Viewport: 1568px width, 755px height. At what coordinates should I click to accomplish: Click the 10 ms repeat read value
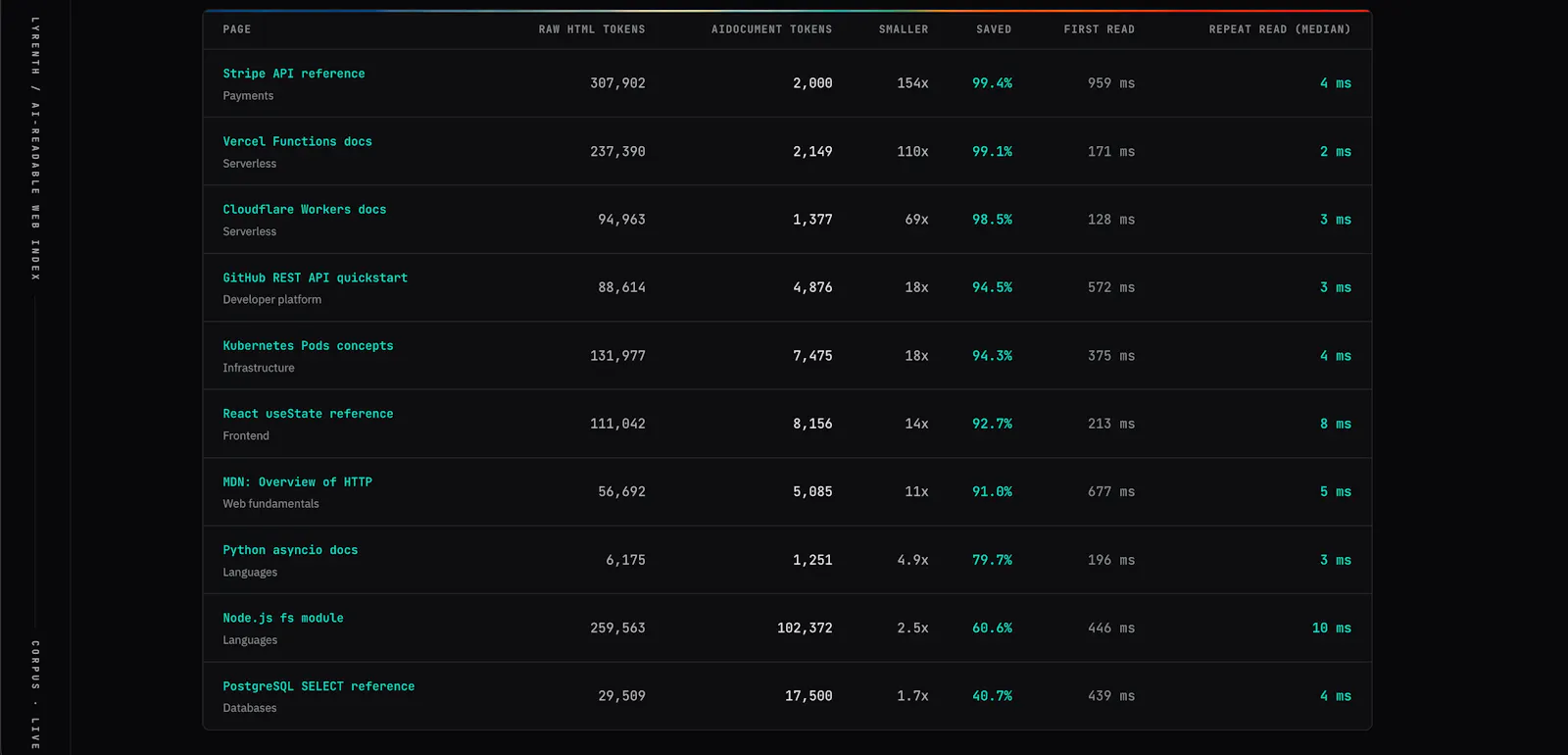[x=1331, y=629]
